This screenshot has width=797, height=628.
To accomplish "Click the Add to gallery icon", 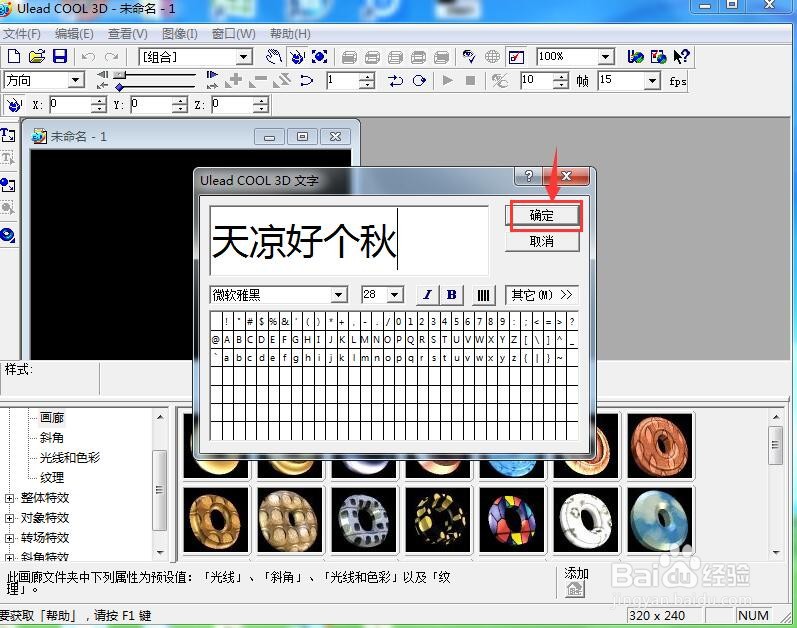I will coord(575,589).
